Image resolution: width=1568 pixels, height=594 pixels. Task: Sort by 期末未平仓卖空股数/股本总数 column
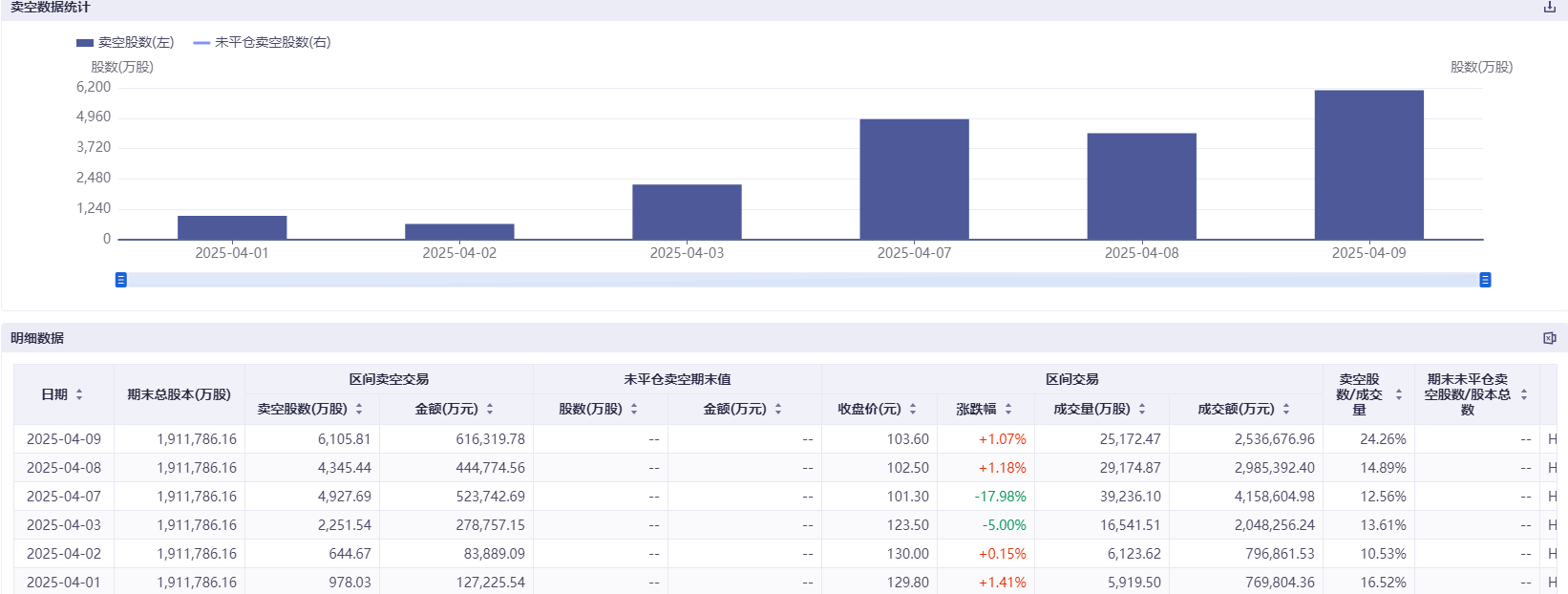click(x=1524, y=394)
